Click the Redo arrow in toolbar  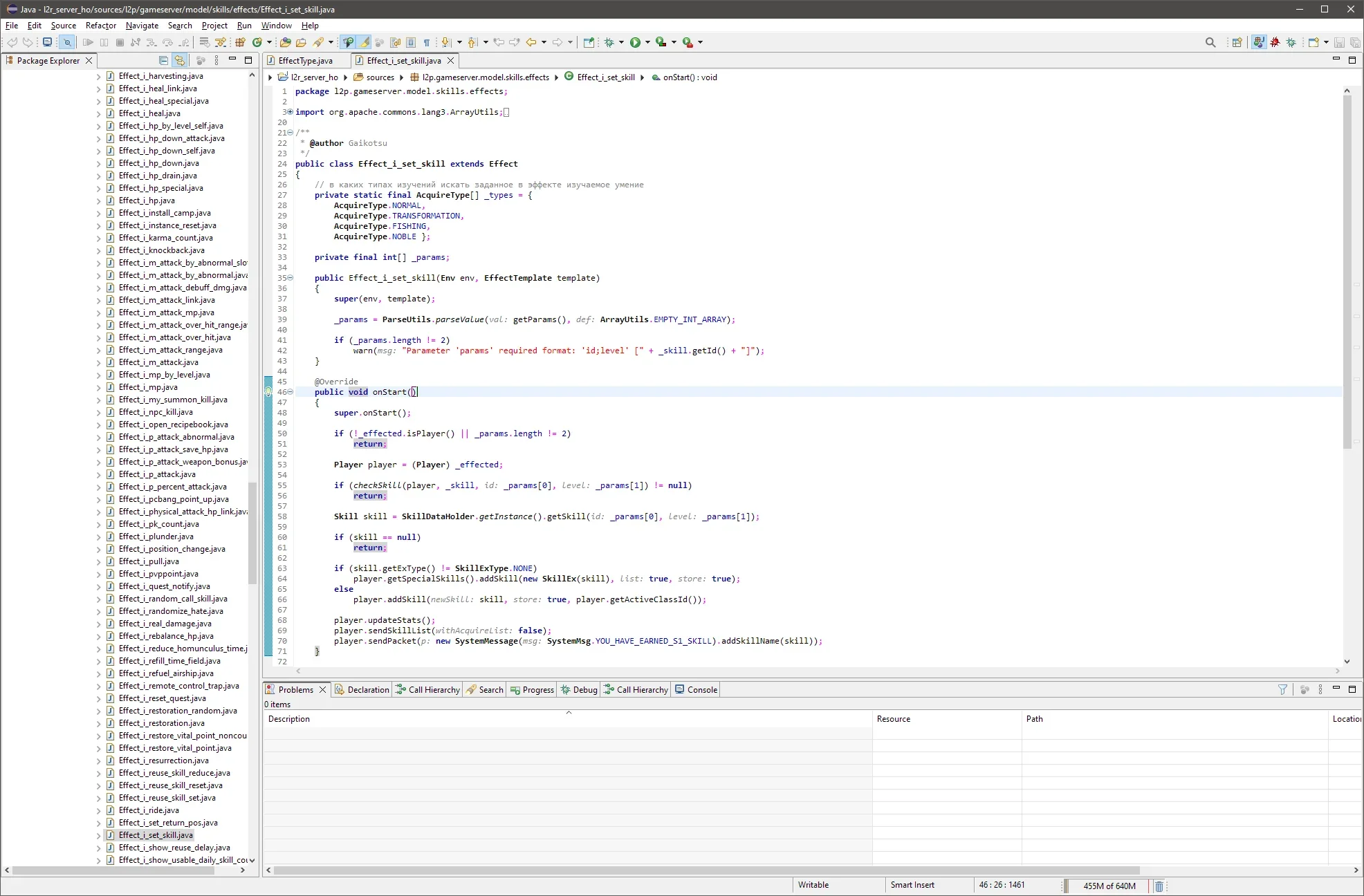click(x=28, y=42)
